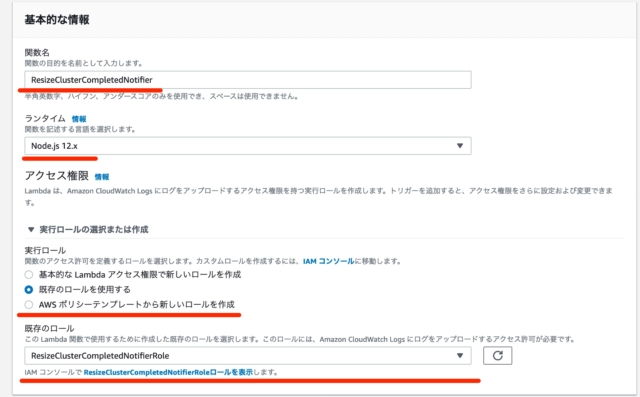Open the ResizeClusterCompletedNotifierRole existing role dropdown
Image resolution: width=640 pixels, height=397 pixels.
[248, 356]
